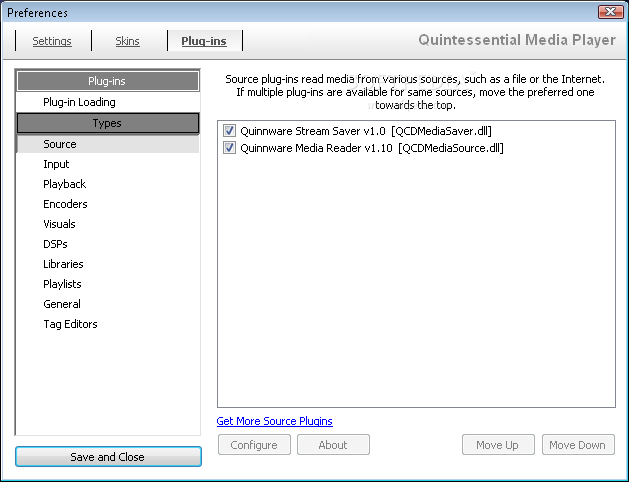Image resolution: width=629 pixels, height=482 pixels.
Task: Select Input plug-in type
Action: click(108, 164)
